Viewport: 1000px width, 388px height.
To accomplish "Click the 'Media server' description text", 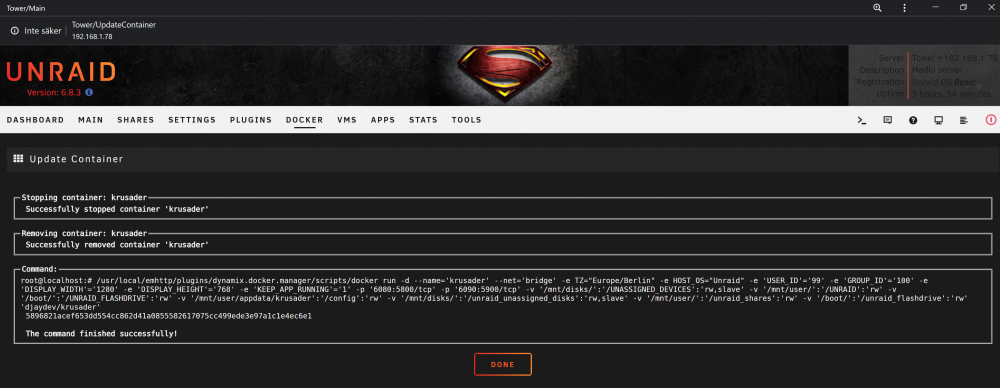I will [x=938, y=70].
